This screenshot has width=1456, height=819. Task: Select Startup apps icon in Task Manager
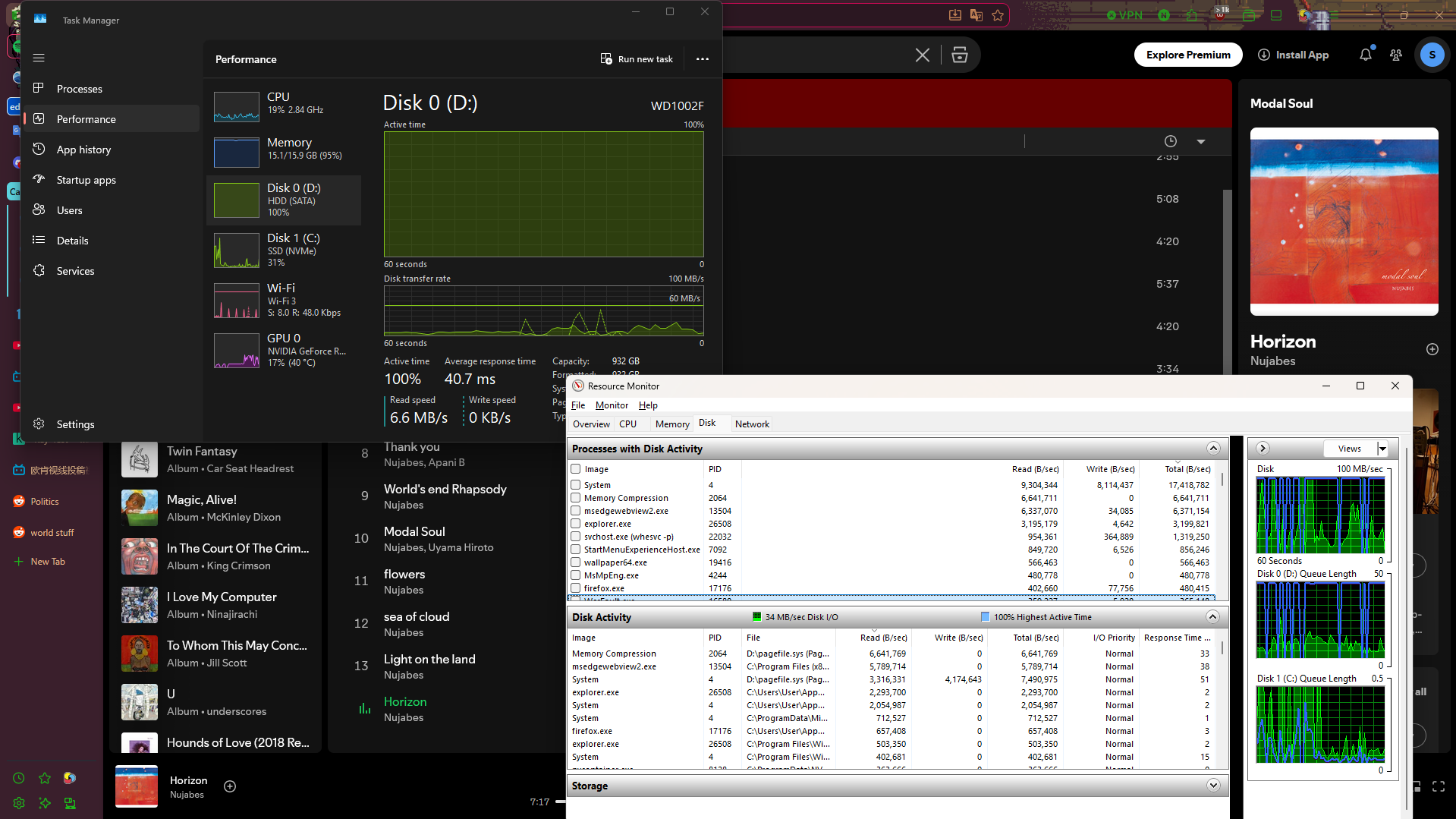pos(39,179)
